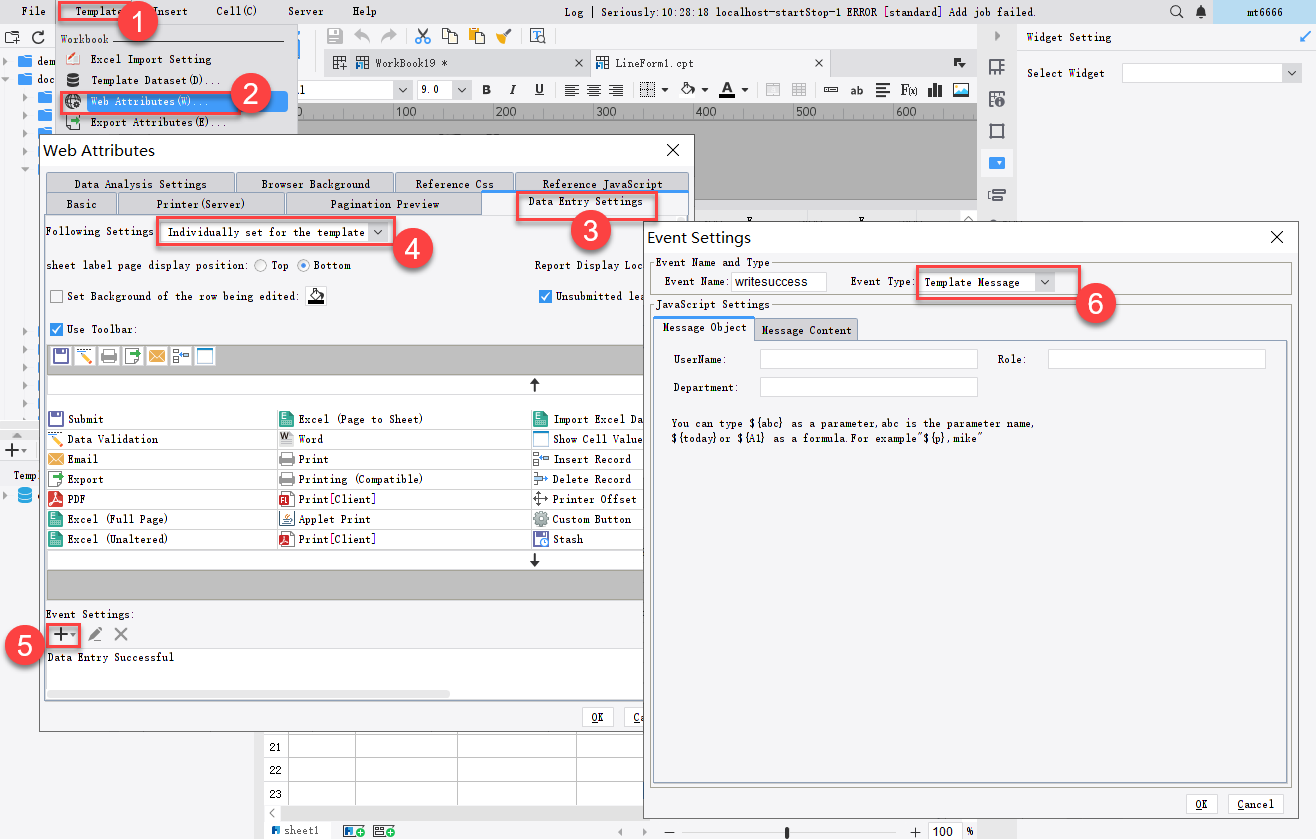Click the email envelope icon in toolbar preview row
This screenshot has height=839, width=1316.
tap(157, 356)
